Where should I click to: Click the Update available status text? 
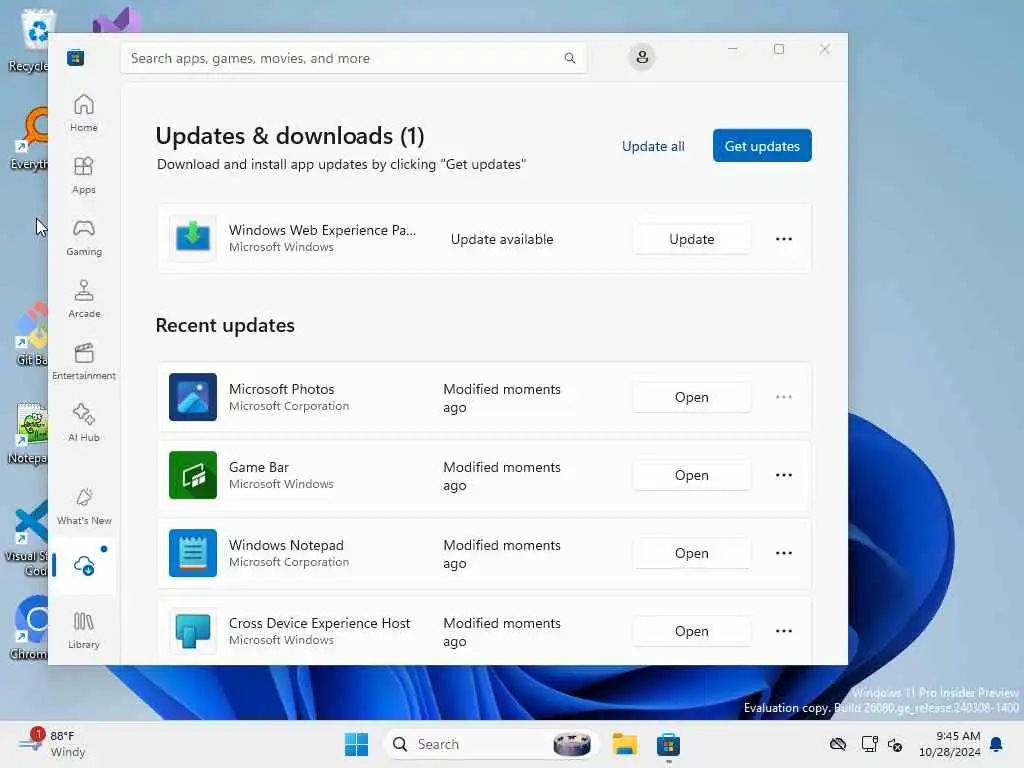click(x=502, y=239)
